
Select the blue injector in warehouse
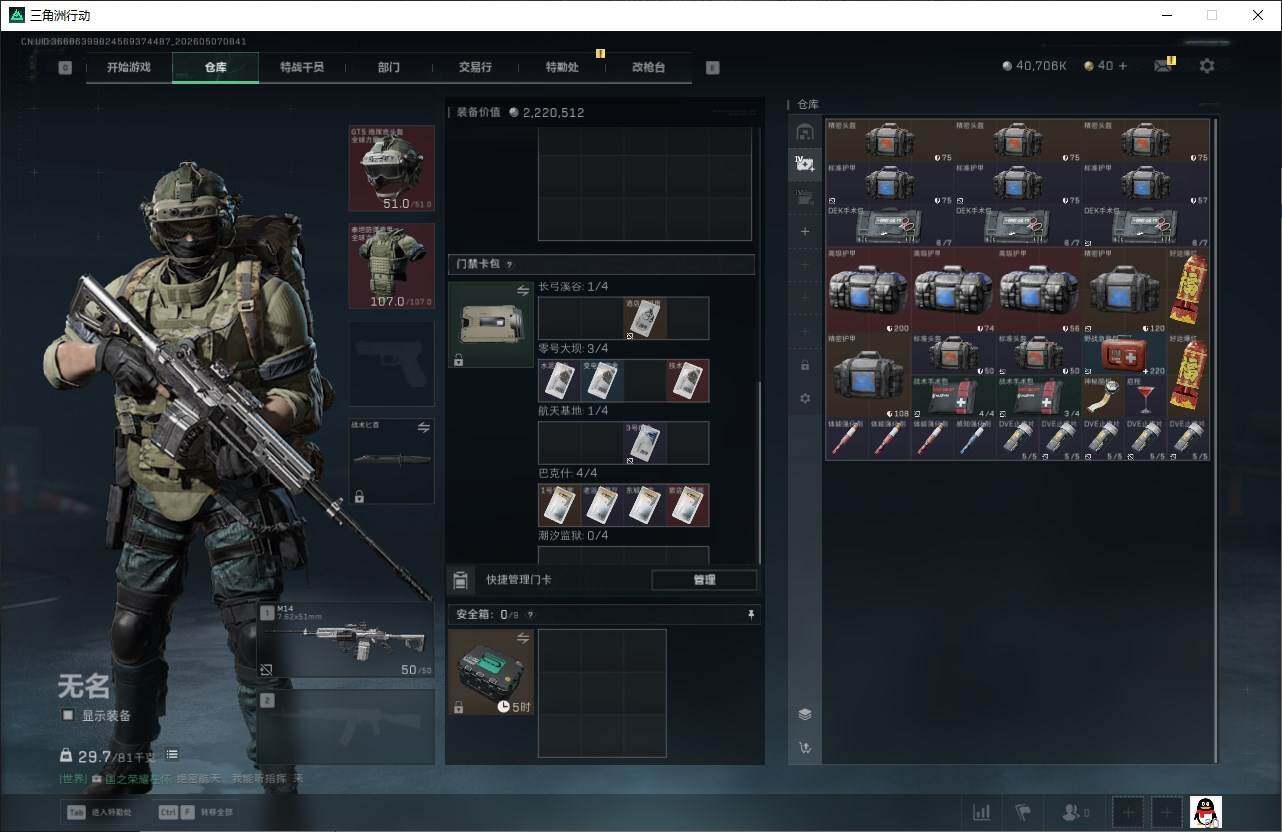click(975, 439)
